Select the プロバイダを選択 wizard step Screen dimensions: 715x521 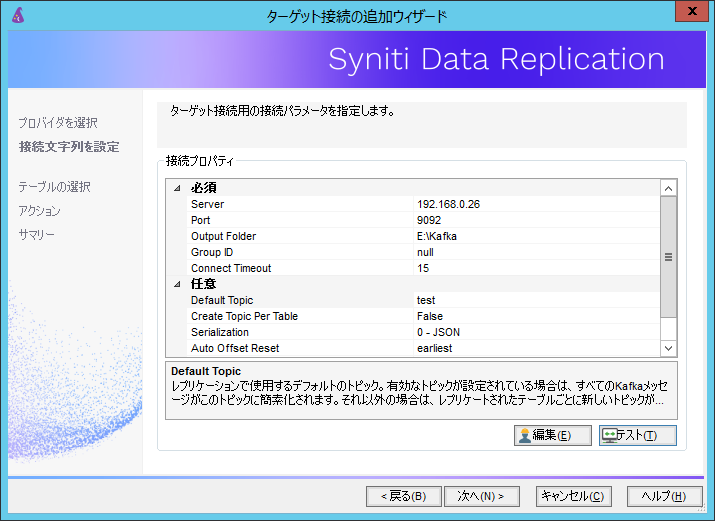pos(58,123)
